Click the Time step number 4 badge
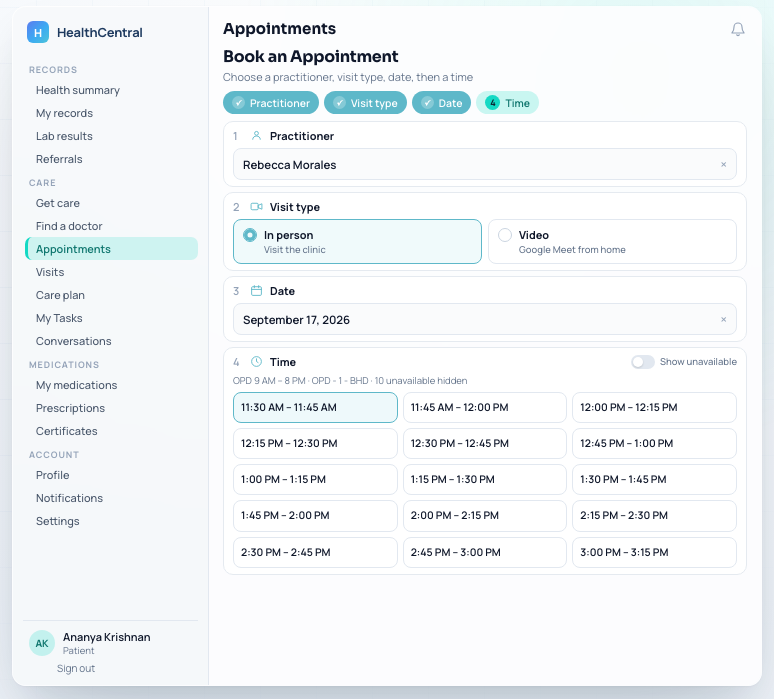774x699 pixels. pos(492,103)
